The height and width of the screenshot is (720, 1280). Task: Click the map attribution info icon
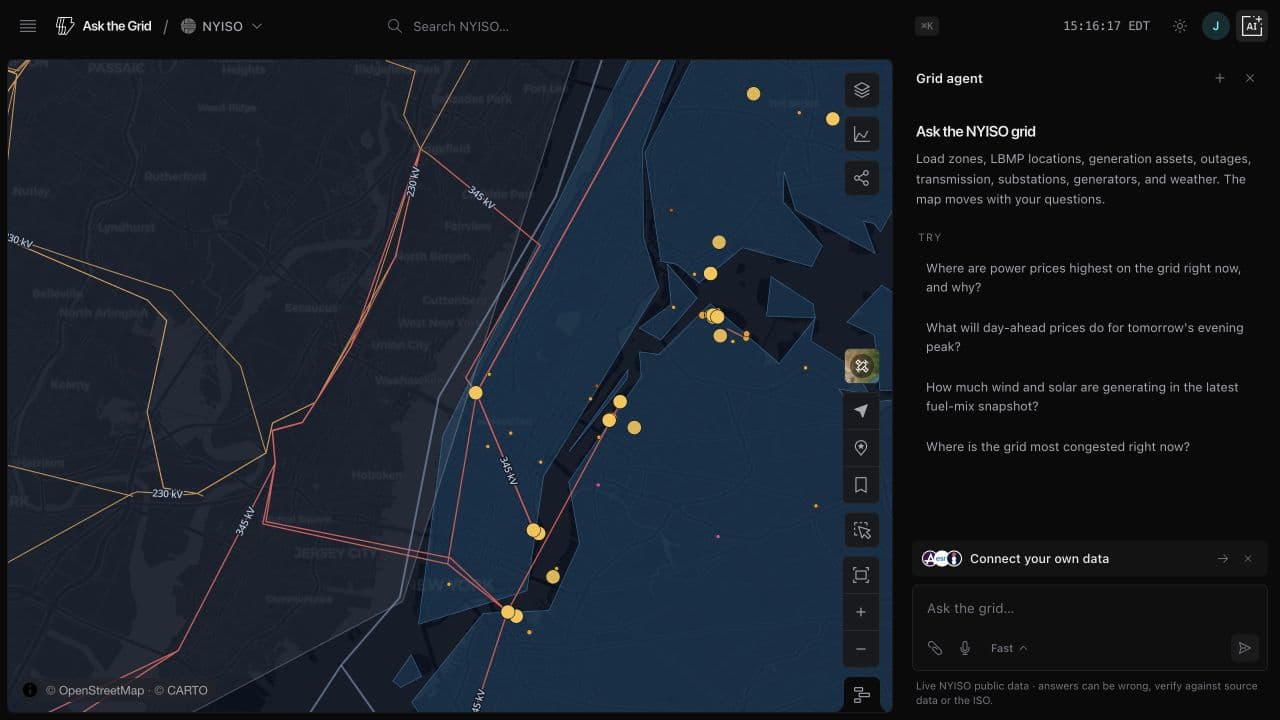pos(30,690)
